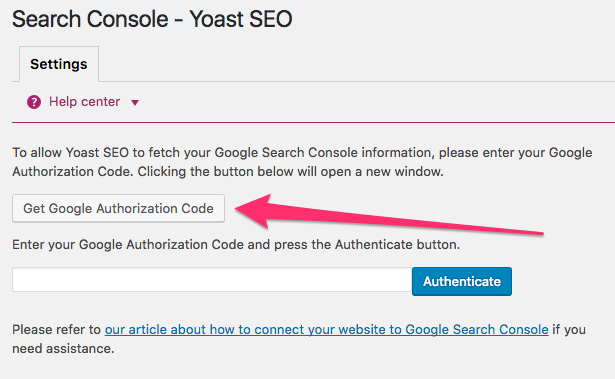Click 'Please refer to' text before the link
The height and width of the screenshot is (379, 615).
coord(56,330)
